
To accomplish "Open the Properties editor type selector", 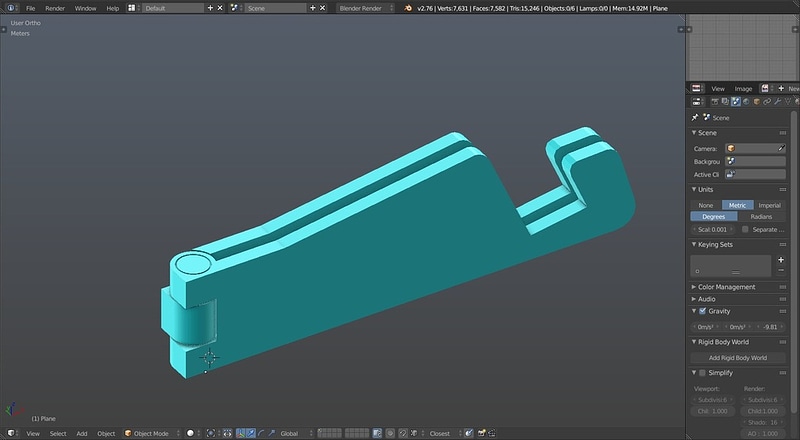I will pyautogui.click(x=696, y=102).
